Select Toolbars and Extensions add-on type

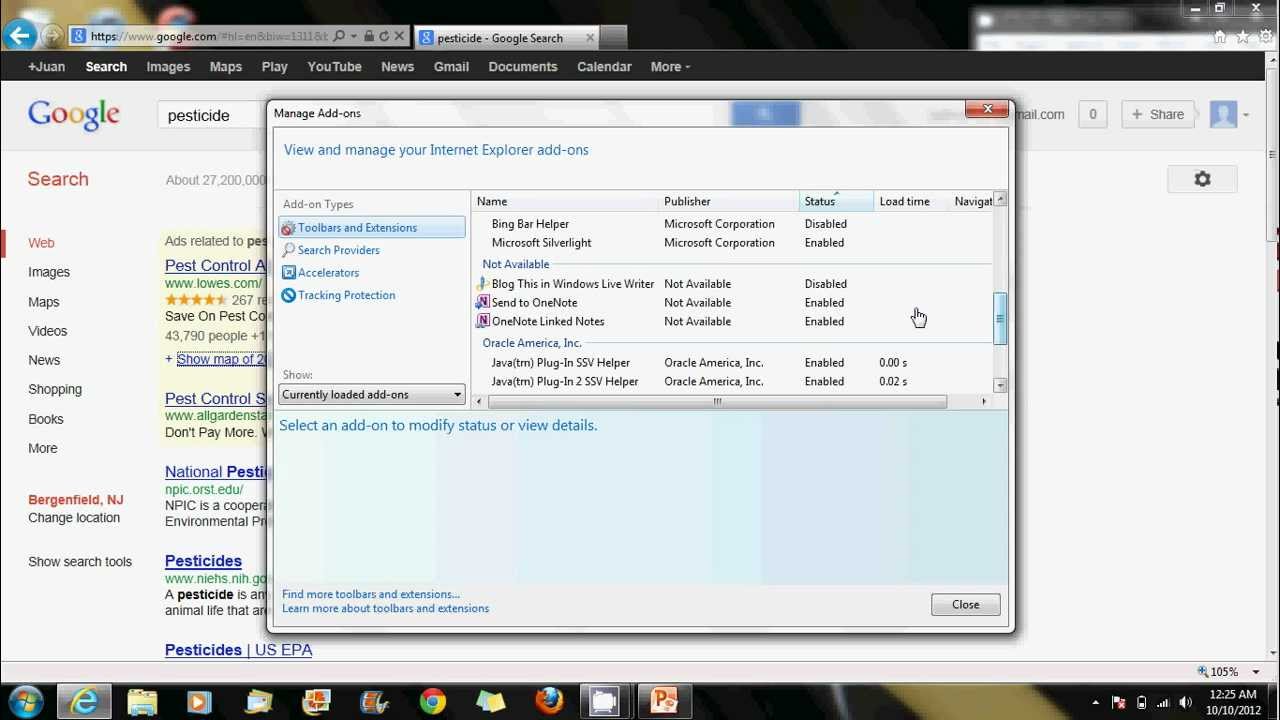coord(372,228)
